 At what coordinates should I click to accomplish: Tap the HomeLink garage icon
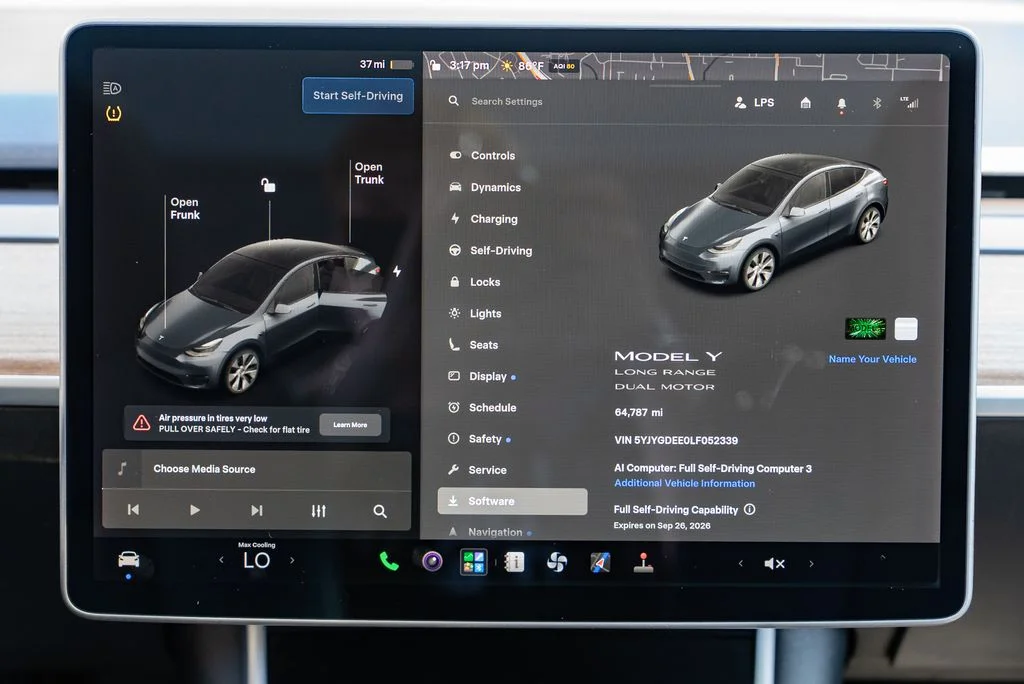(805, 103)
